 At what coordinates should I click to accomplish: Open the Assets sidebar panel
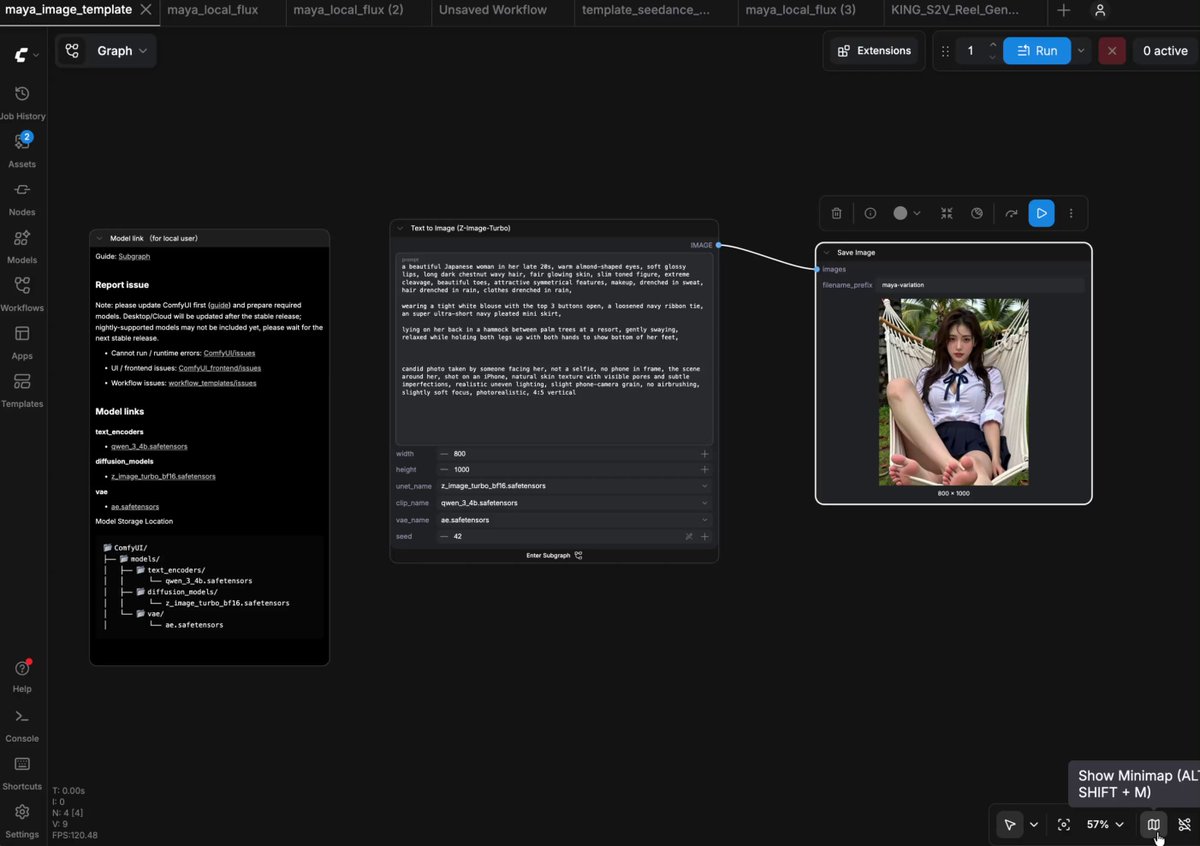22,150
